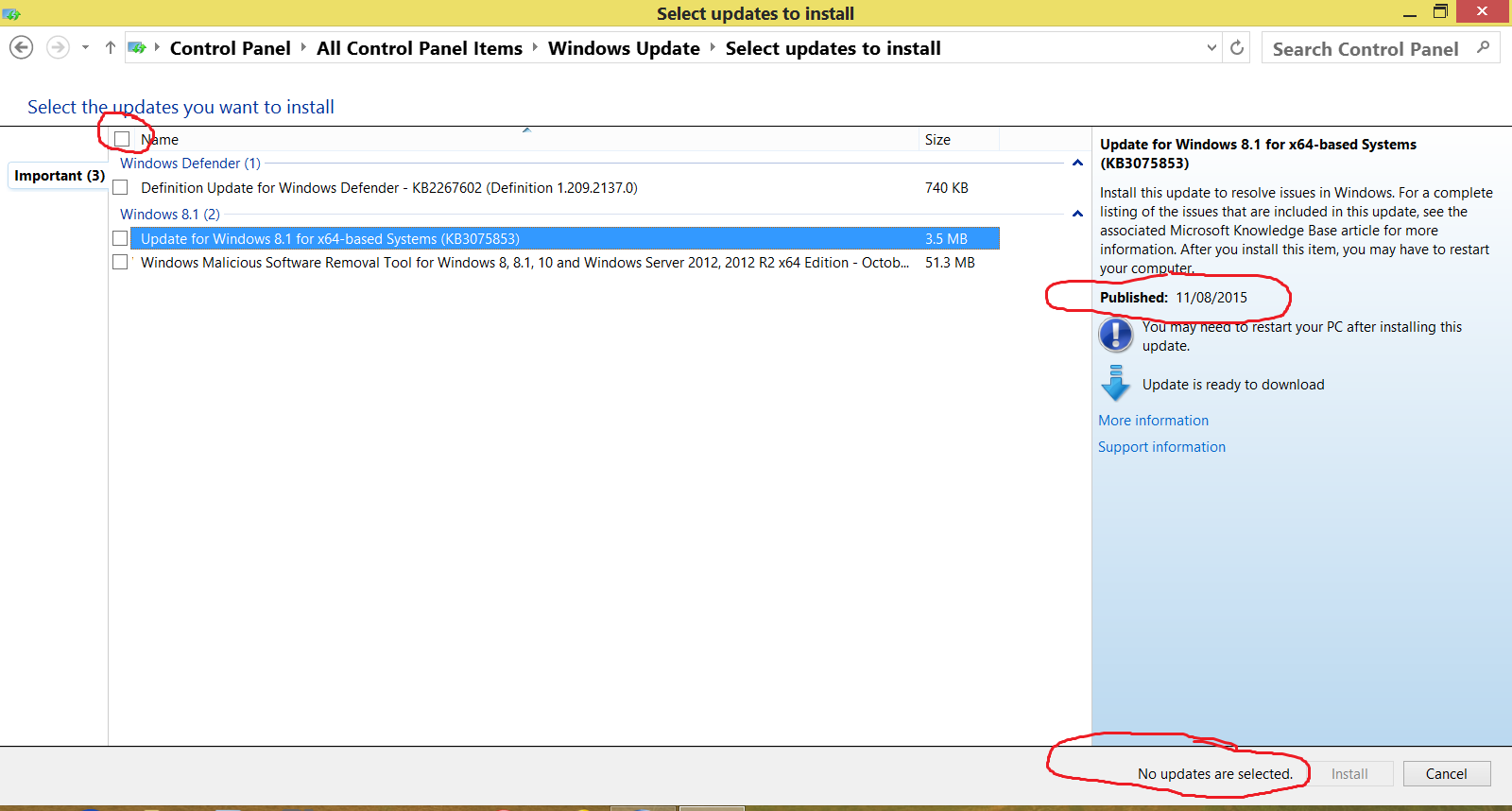Viewport: 1512px width, 811px height.
Task: Expand the breadcrumb arrow after All Control Panel Items
Action: coord(535,47)
